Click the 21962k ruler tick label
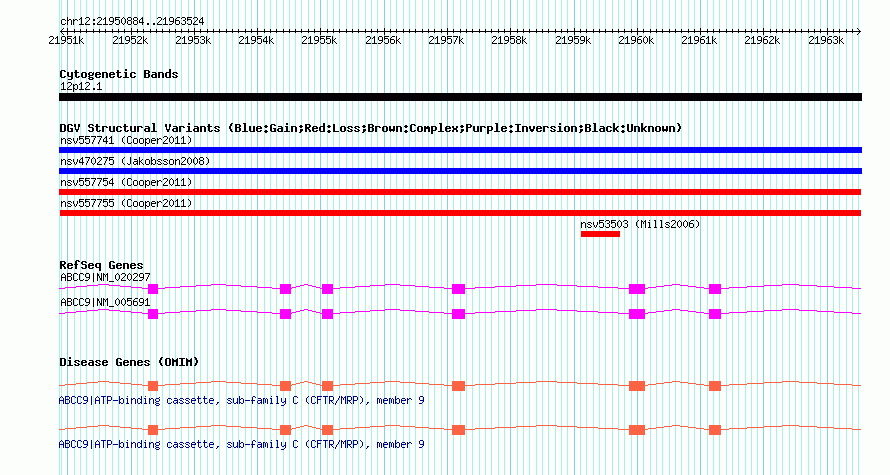The width and height of the screenshot is (890, 475). coord(762,40)
